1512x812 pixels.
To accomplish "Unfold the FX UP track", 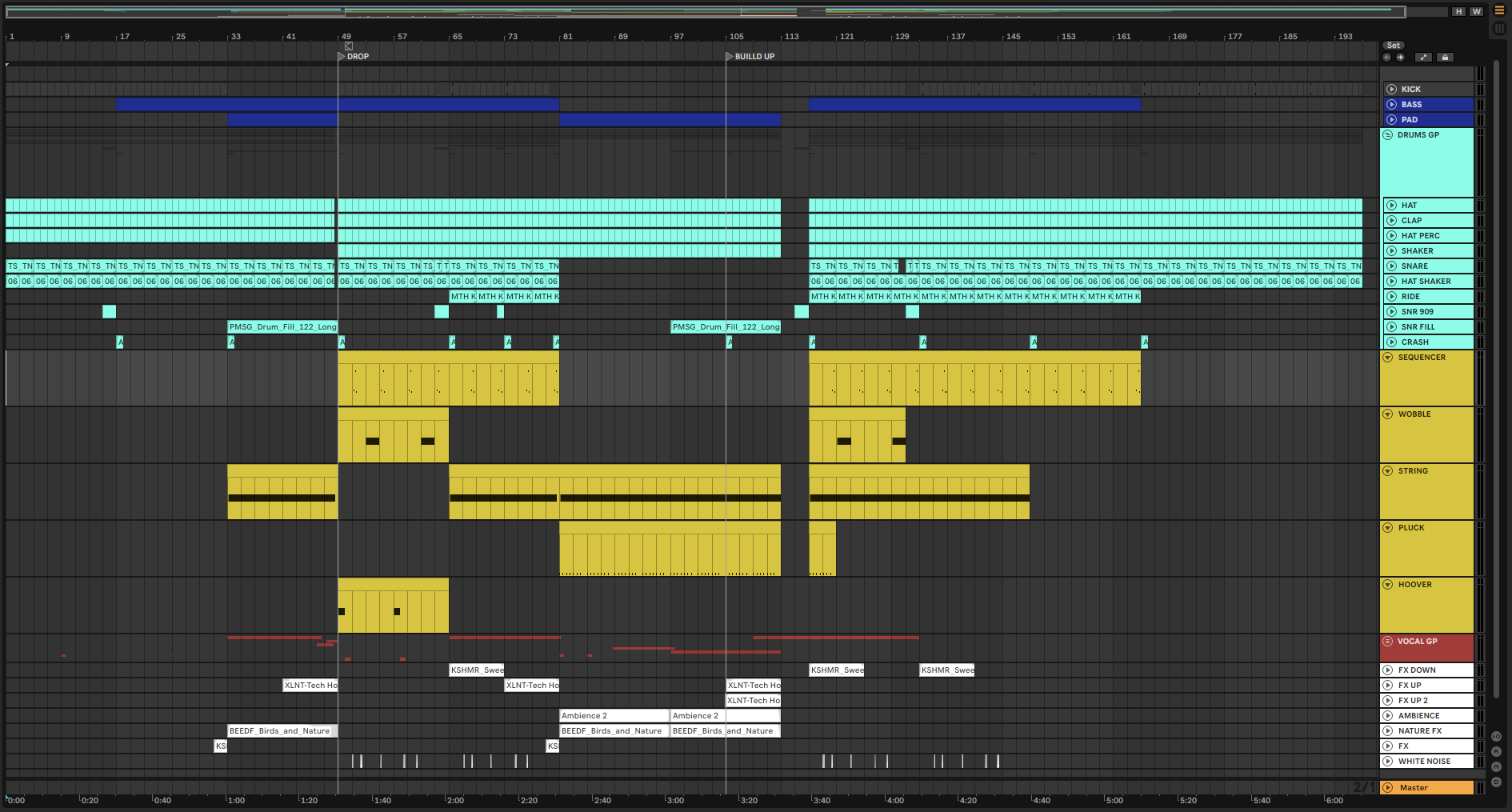I will click(1388, 686).
